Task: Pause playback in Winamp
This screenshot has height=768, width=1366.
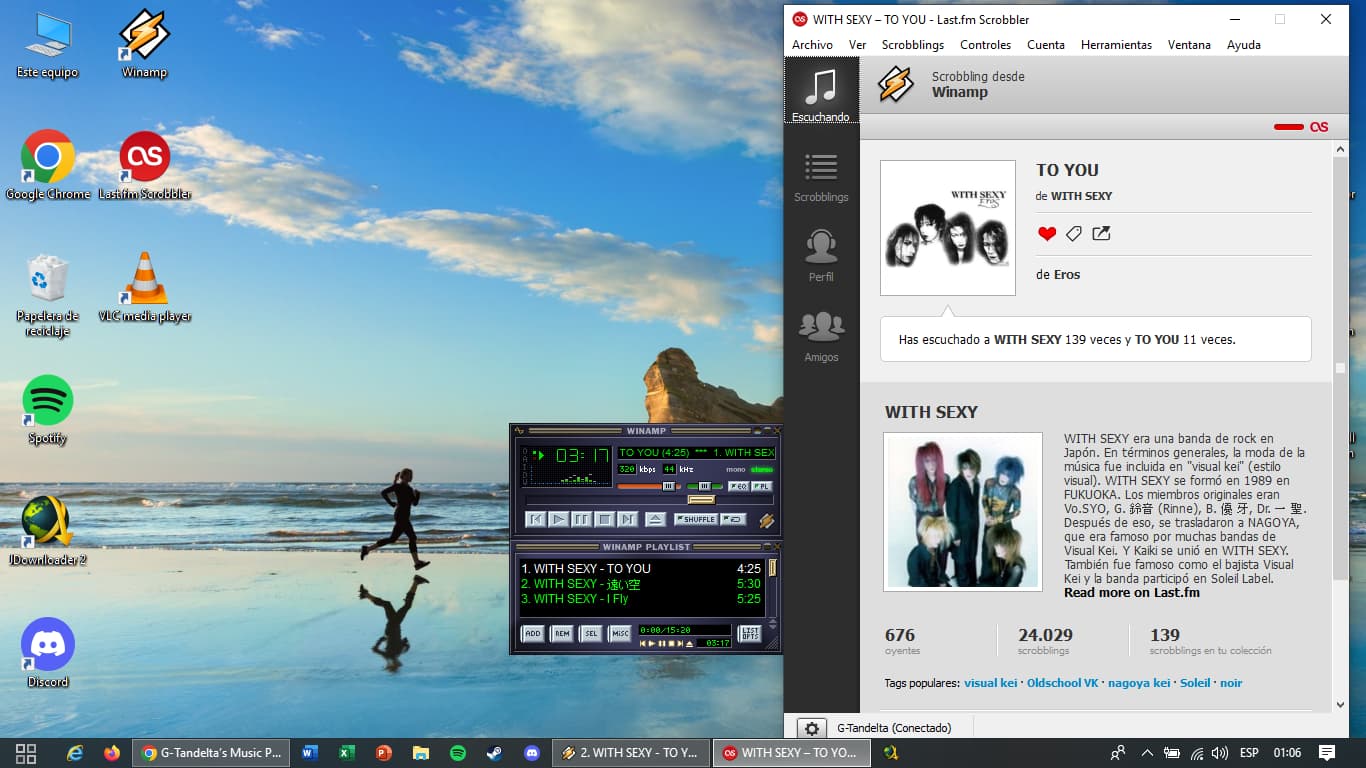Action: point(582,519)
